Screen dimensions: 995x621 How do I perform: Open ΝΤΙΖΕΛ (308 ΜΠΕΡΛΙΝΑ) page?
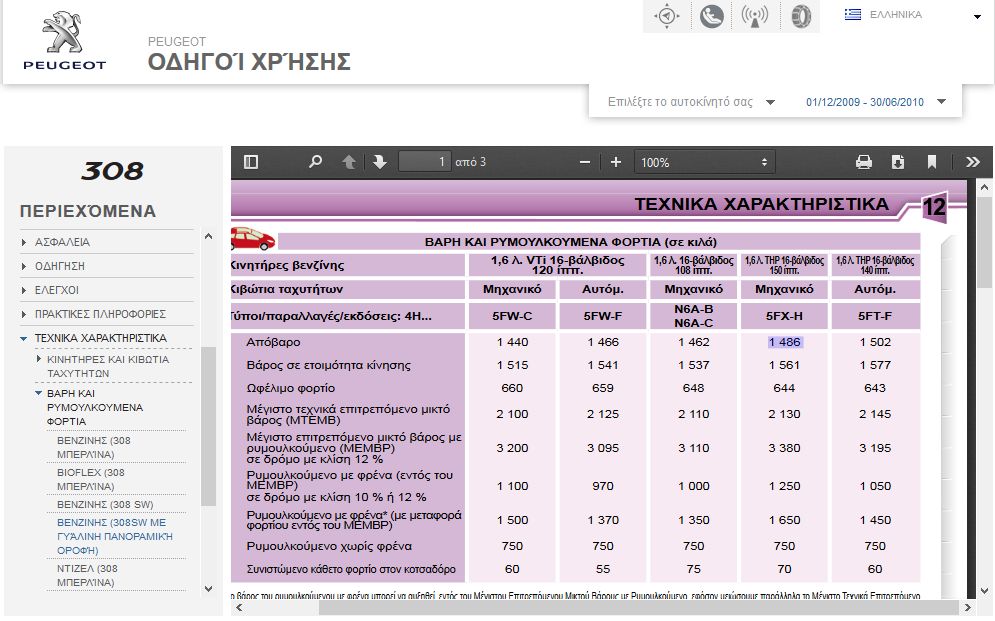[x=87, y=575]
